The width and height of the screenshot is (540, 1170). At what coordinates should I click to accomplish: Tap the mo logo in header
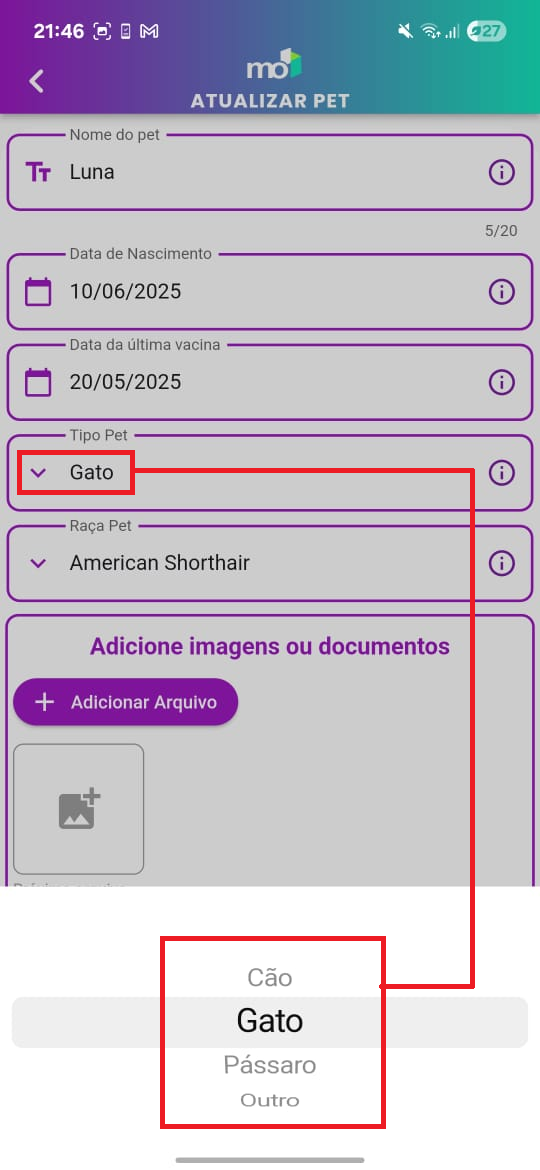click(274, 65)
